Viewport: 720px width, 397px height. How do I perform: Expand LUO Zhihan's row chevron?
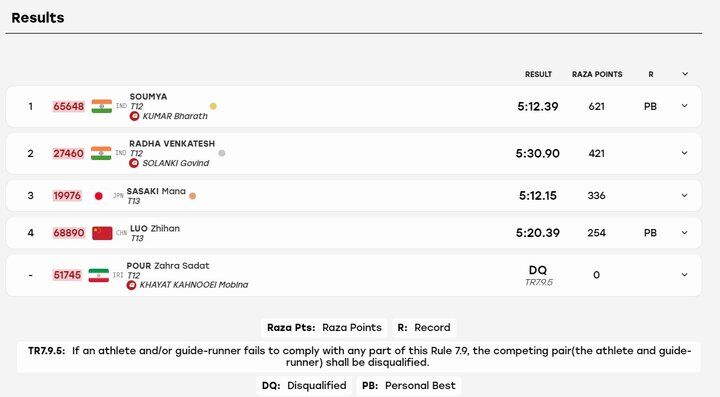tap(684, 233)
